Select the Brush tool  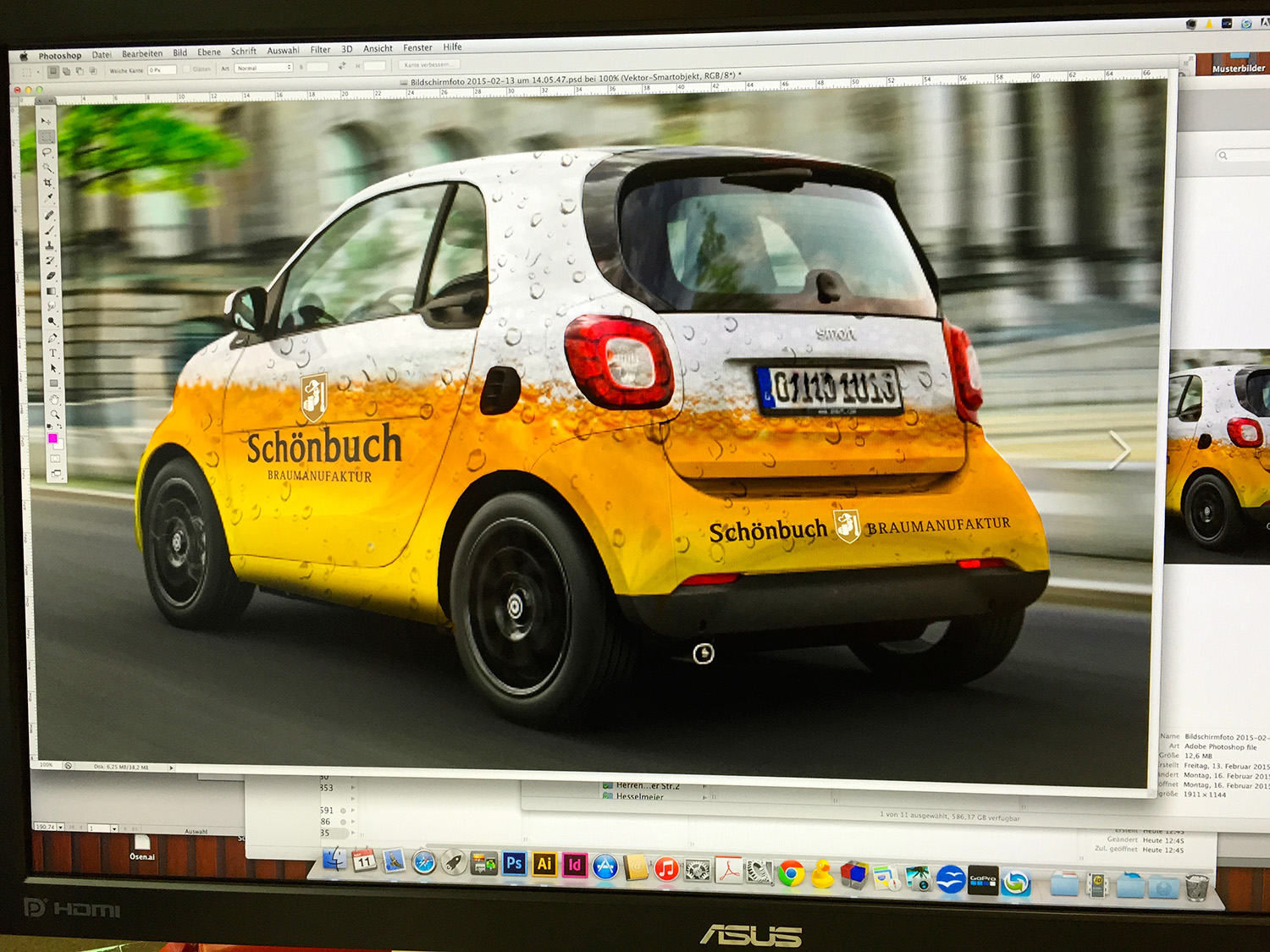pyautogui.click(x=49, y=231)
